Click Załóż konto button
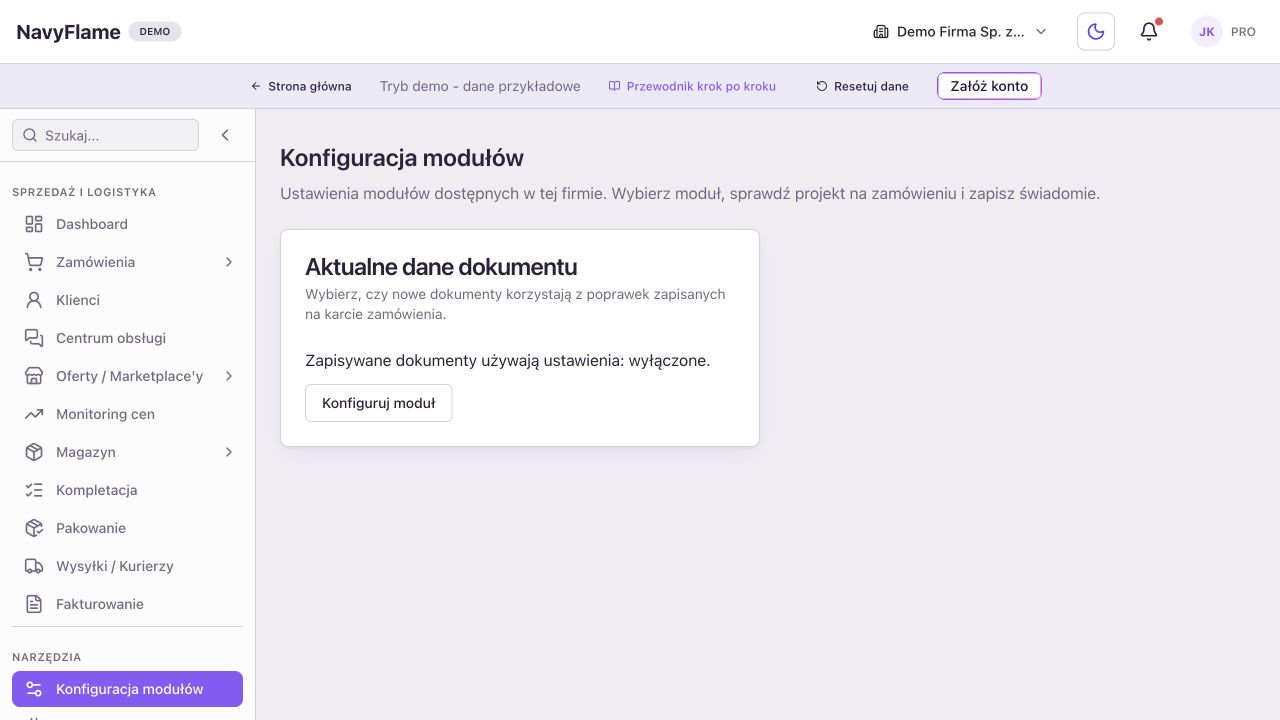Viewport: 1280px width, 720px height. click(x=989, y=86)
